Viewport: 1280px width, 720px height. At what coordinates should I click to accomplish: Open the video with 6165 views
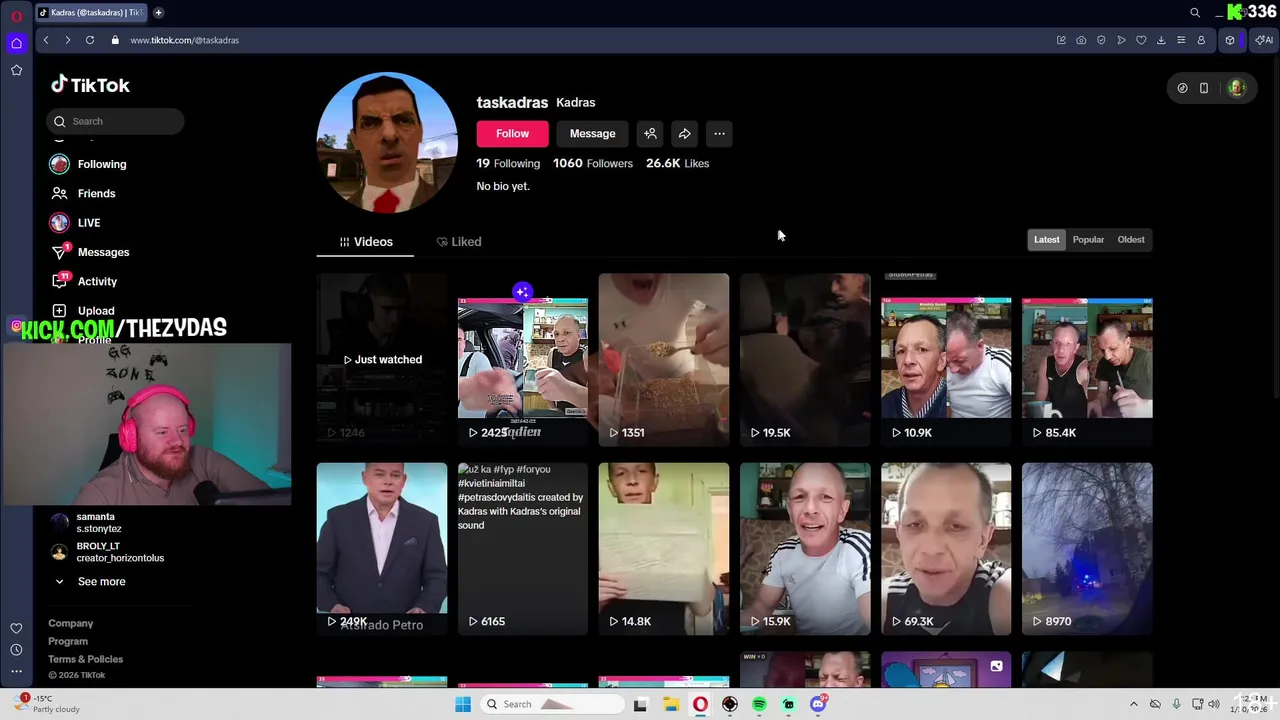click(523, 548)
